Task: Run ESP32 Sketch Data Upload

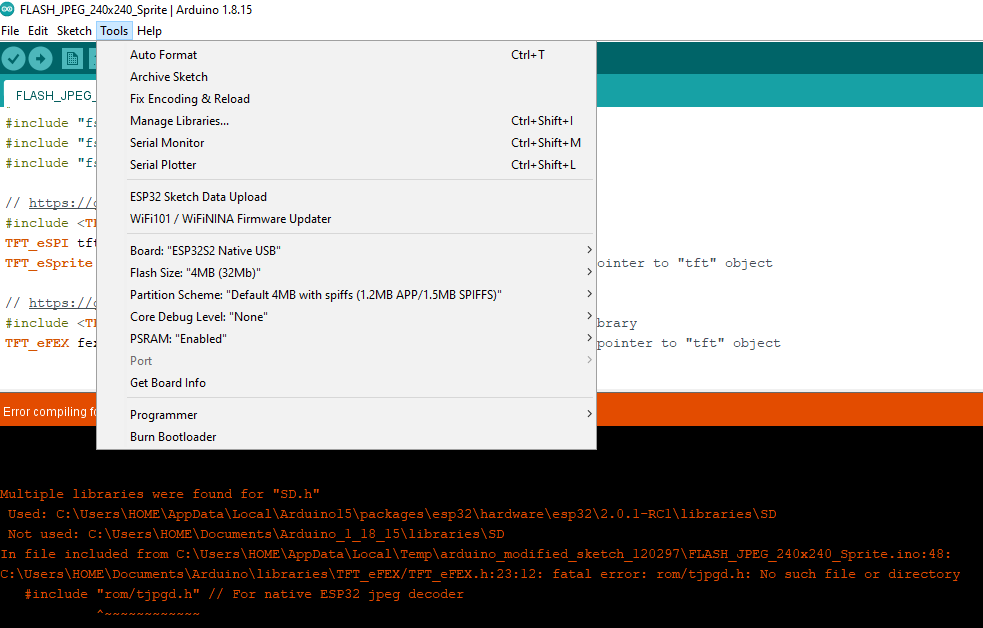Action: [x=346, y=196]
